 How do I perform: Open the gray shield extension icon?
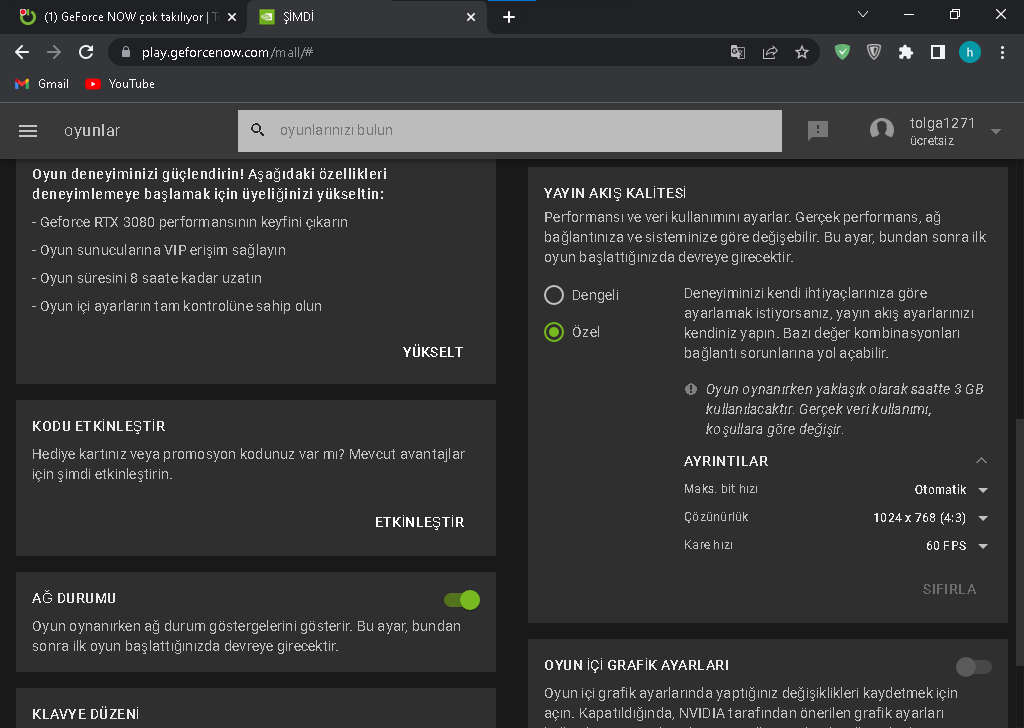pyautogui.click(x=874, y=52)
